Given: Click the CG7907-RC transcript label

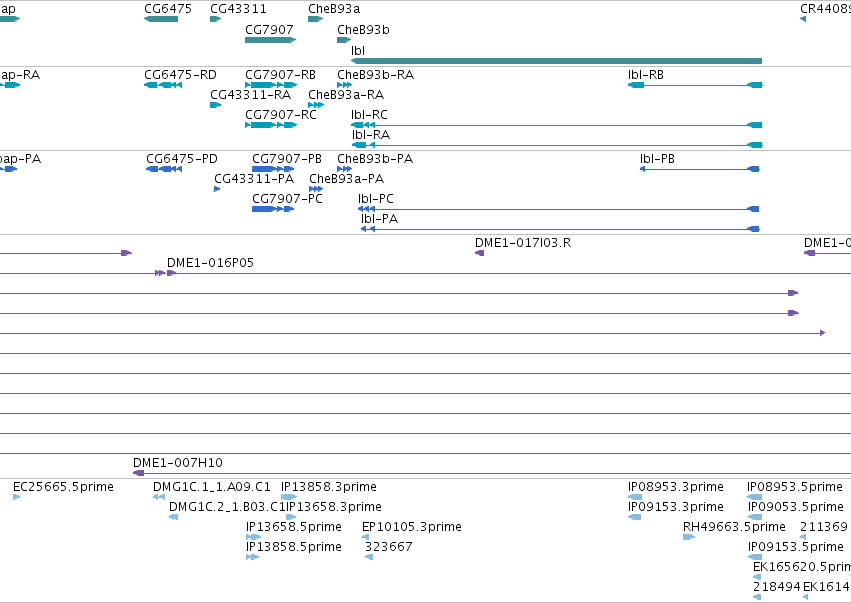Looking at the screenshot, I should (x=281, y=115).
